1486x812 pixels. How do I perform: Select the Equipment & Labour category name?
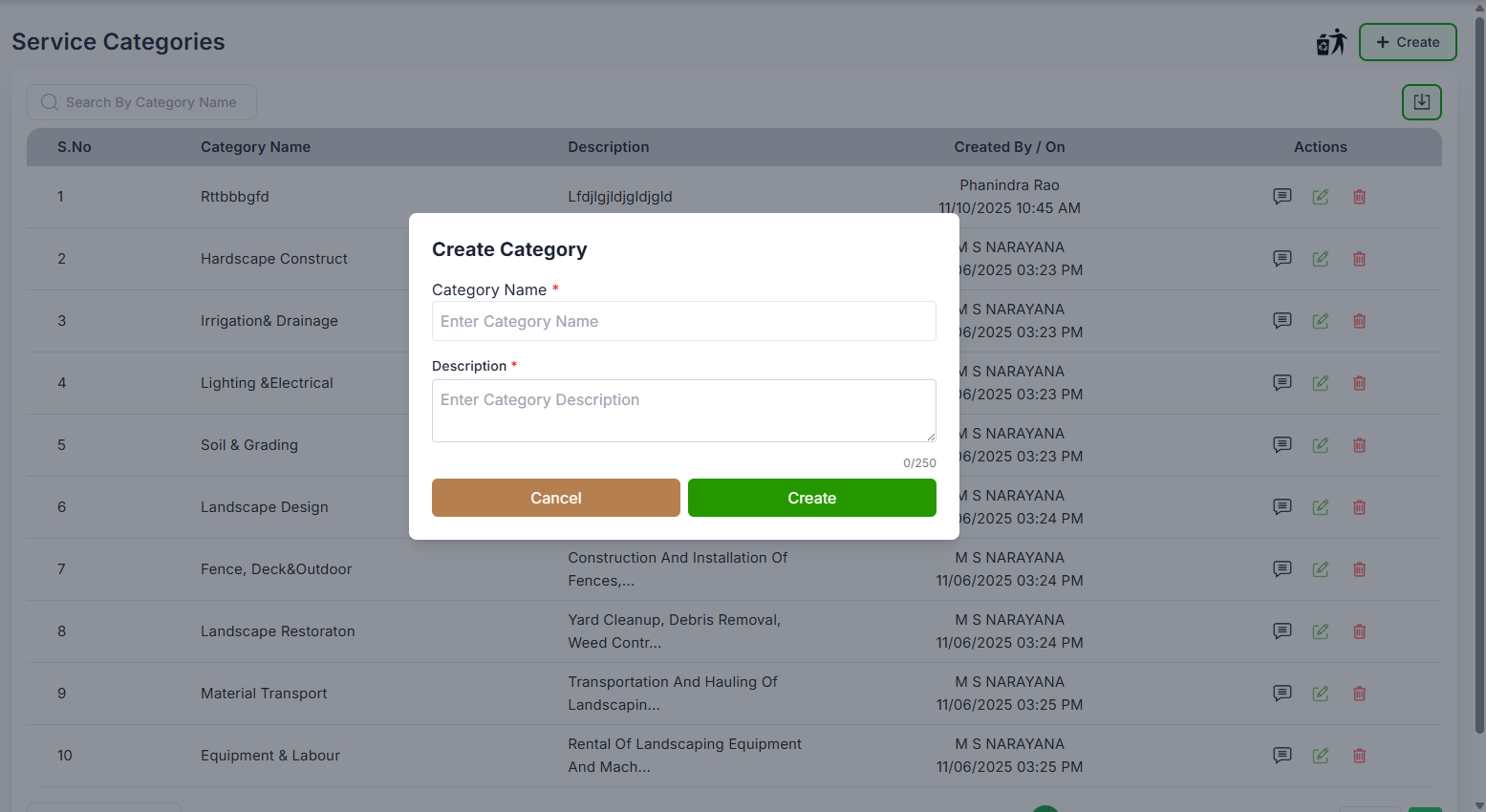pos(270,756)
